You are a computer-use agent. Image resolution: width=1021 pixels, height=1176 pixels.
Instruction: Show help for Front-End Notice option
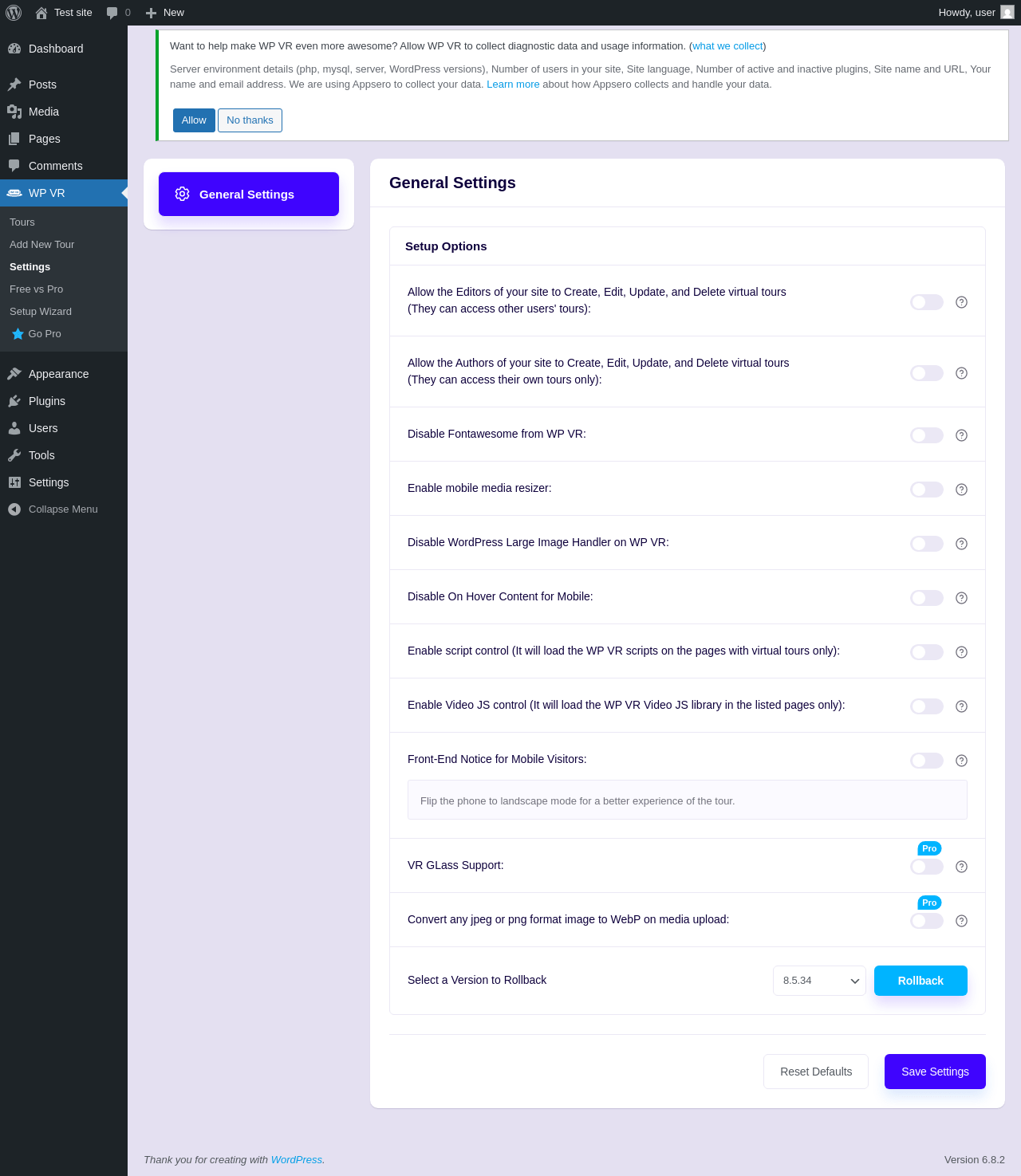pos(961,761)
